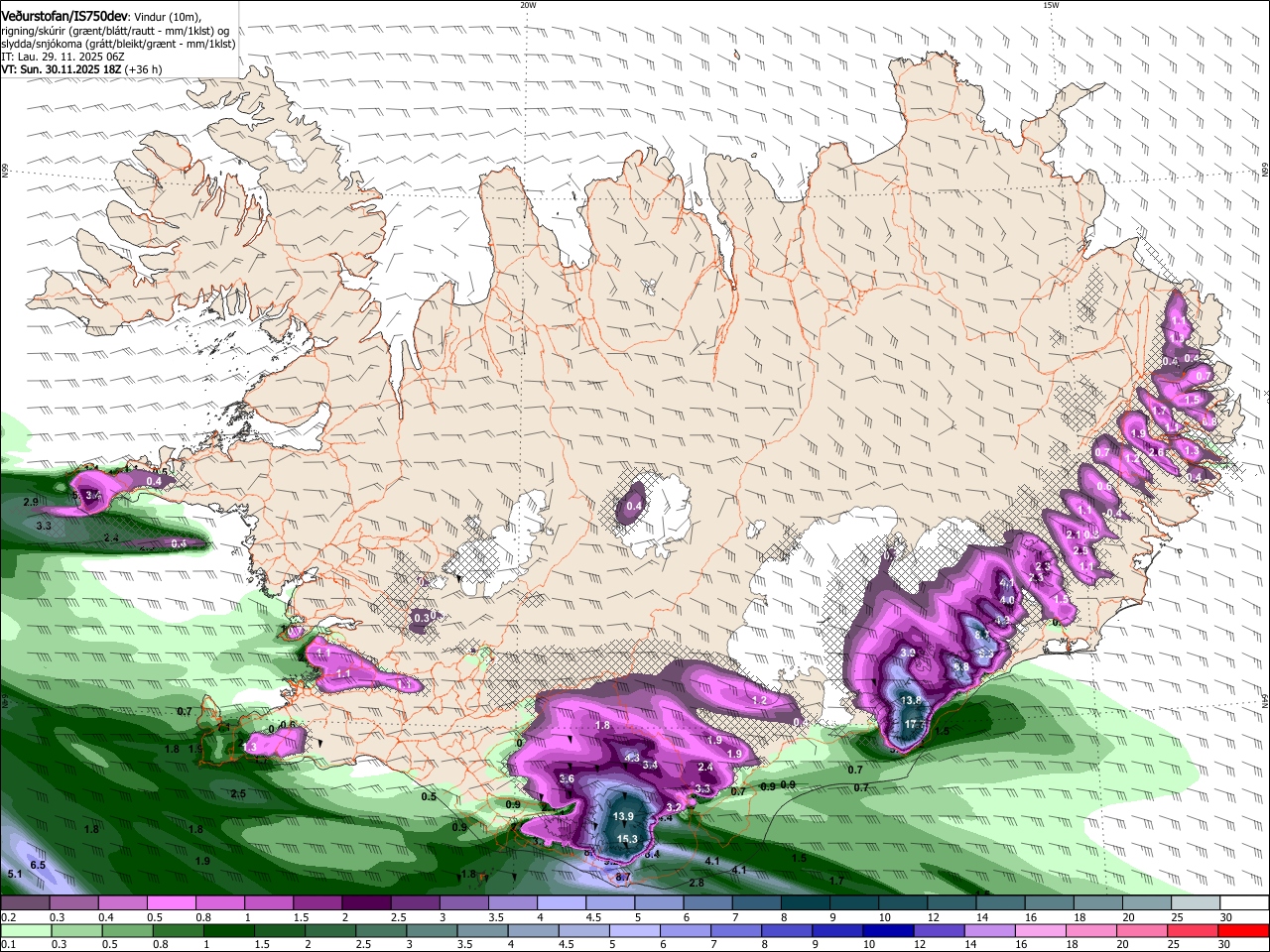Click the 0.1 label under the bottom legend row
Screen dimensions: 1270x952
9,944
